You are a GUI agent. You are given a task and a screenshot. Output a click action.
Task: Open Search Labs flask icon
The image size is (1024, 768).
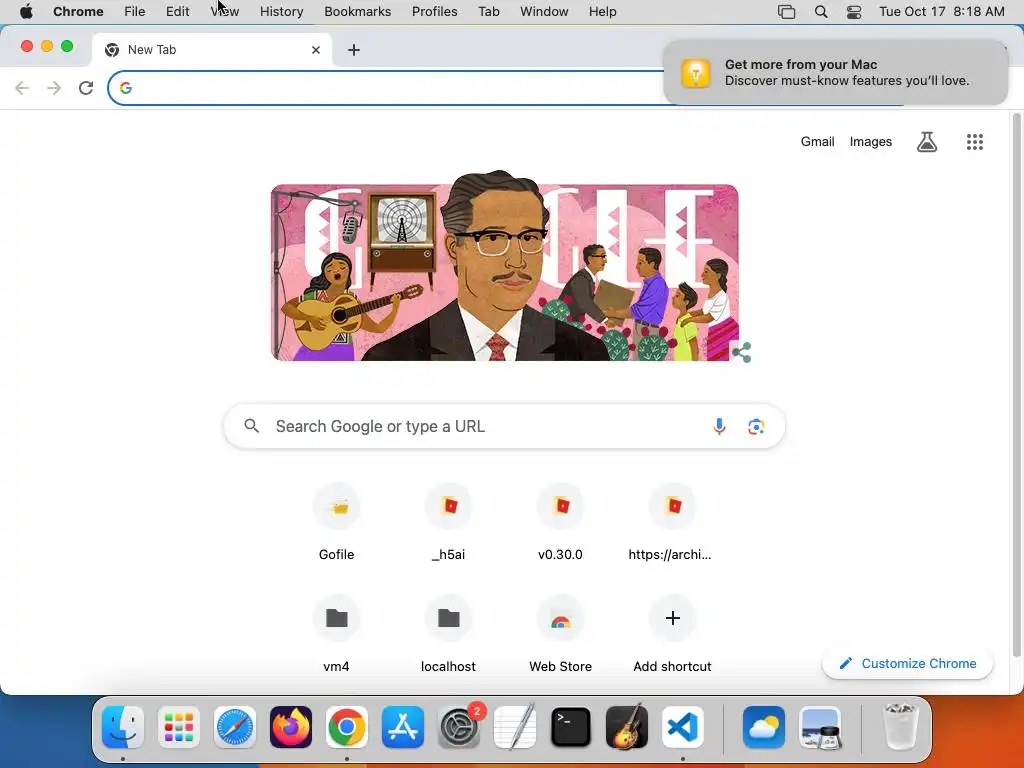click(x=927, y=142)
